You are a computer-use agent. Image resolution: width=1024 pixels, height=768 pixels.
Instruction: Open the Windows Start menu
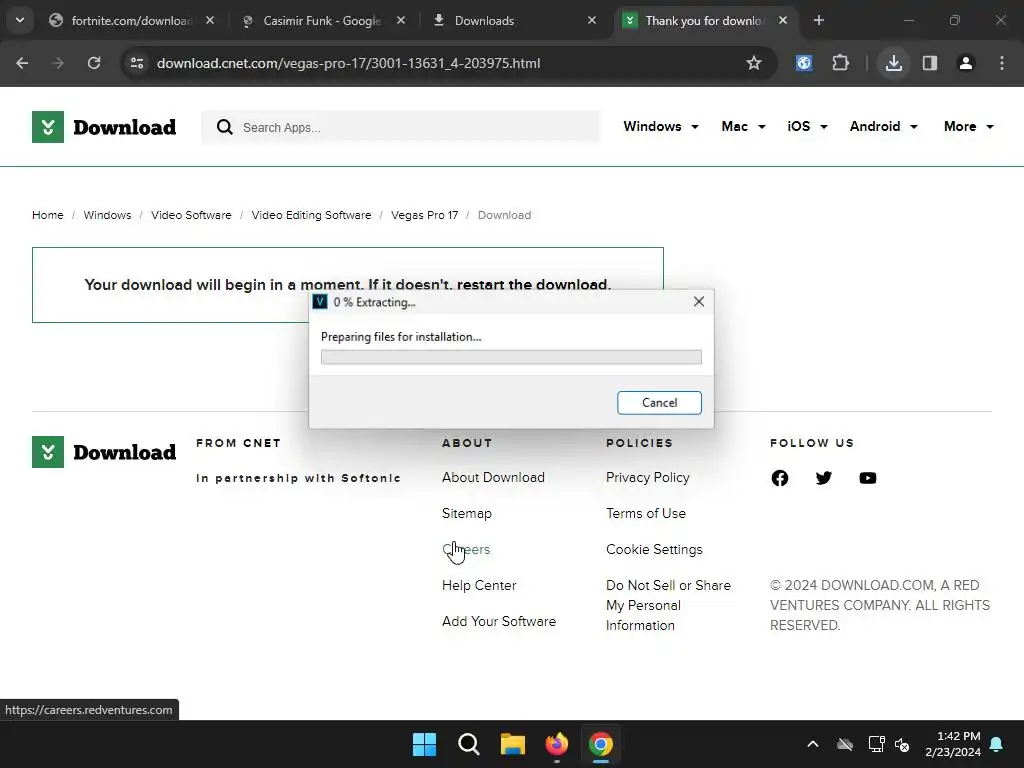424,744
